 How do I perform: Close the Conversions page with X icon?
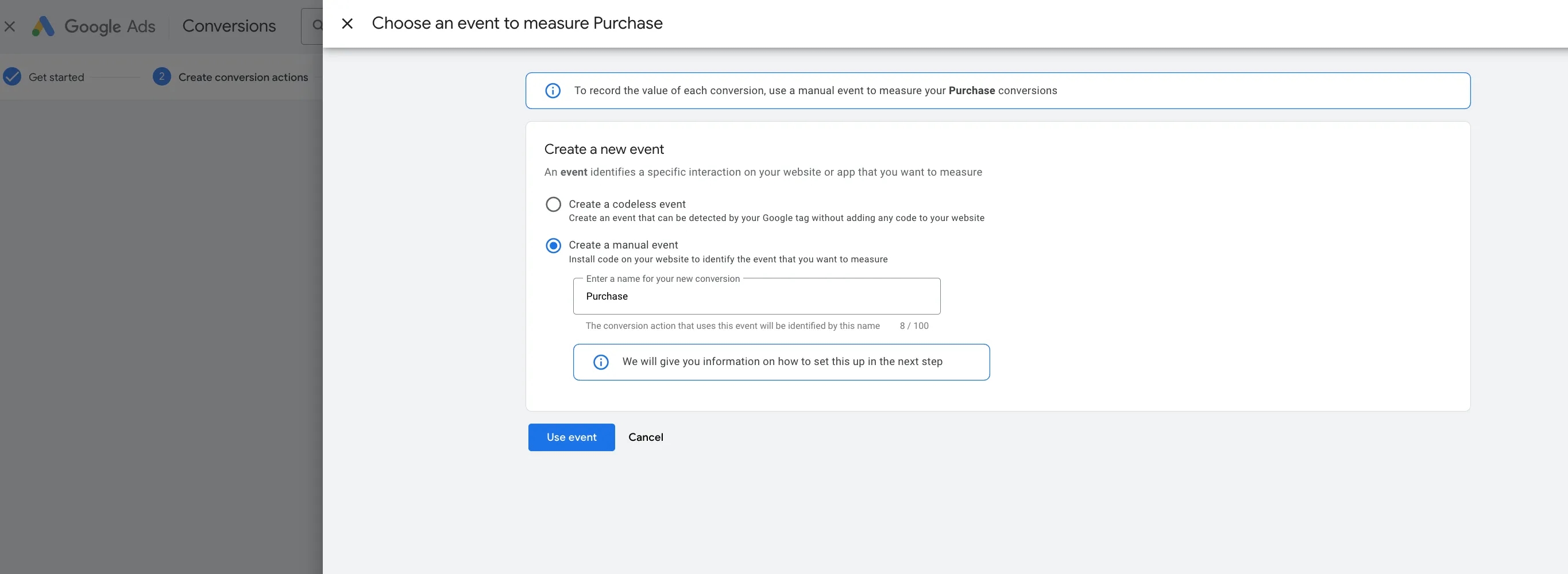click(10, 26)
